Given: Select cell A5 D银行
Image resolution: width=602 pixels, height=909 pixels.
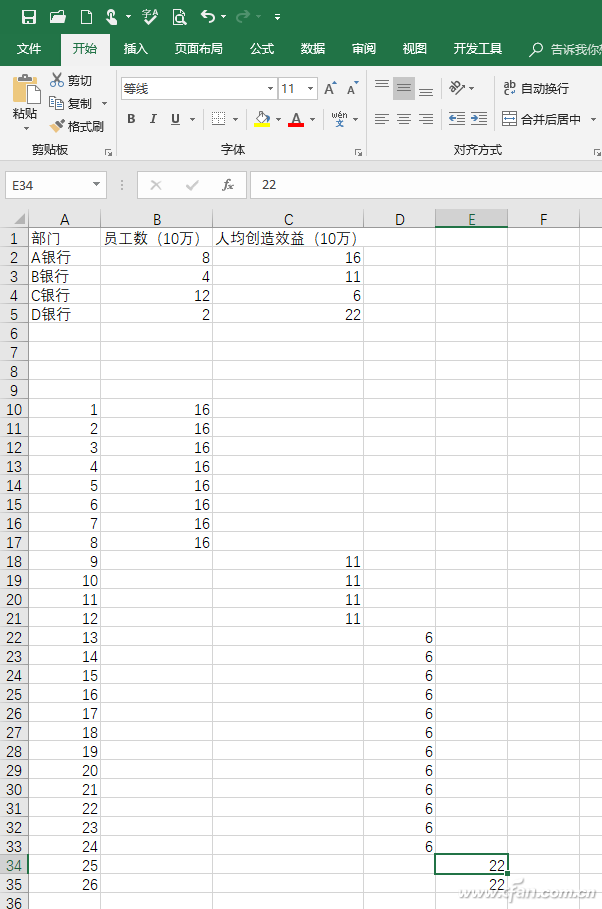Looking at the screenshot, I should (x=64, y=314).
